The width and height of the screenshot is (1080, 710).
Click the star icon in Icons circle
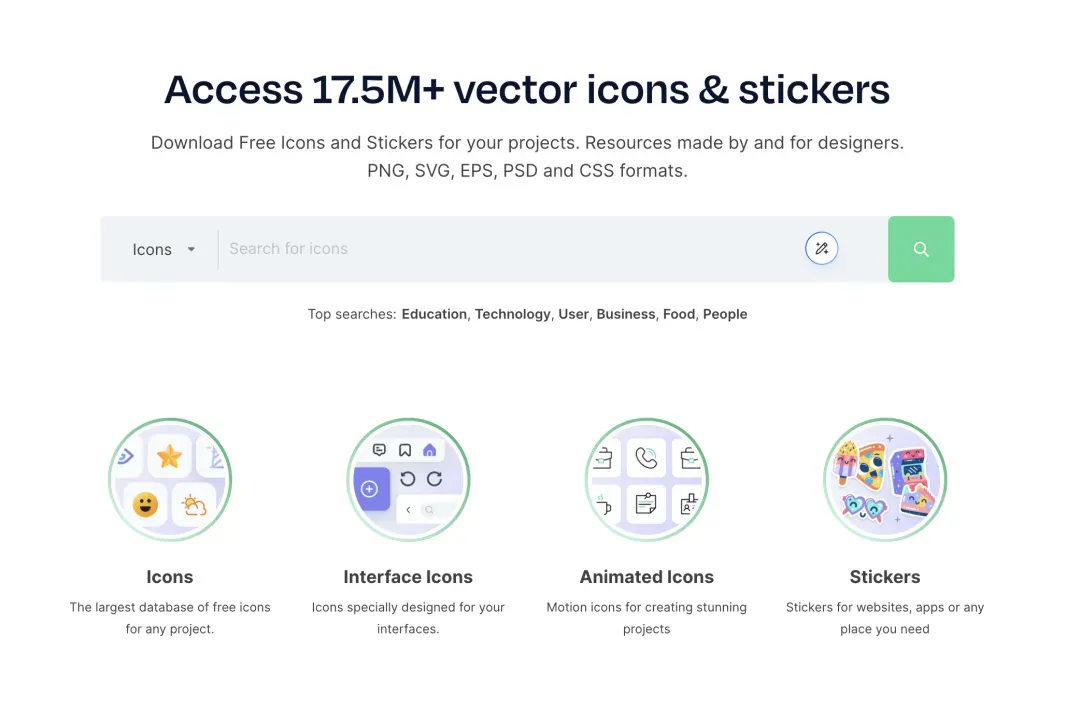[169, 456]
